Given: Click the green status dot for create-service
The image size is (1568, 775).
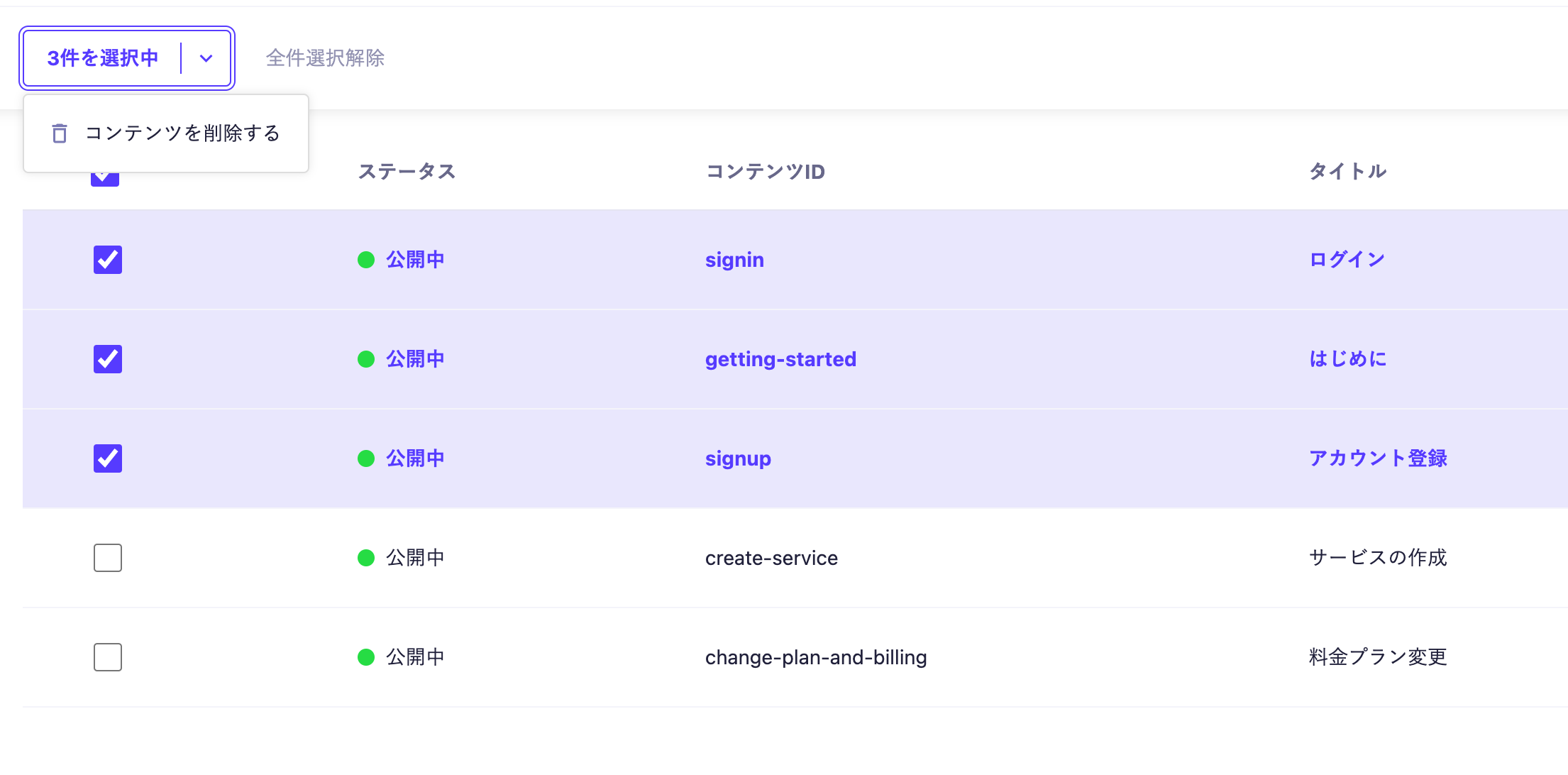Looking at the screenshot, I should click(x=366, y=558).
